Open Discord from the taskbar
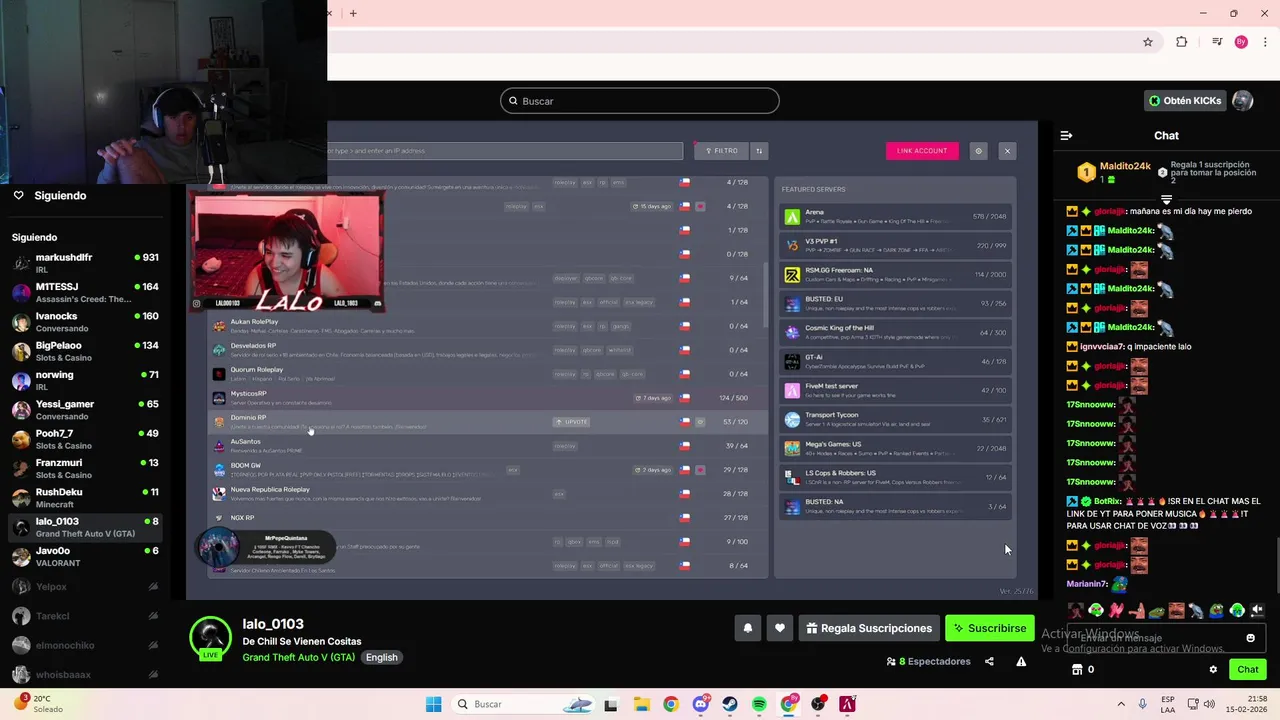This screenshot has height=720, width=1280. click(x=700, y=704)
